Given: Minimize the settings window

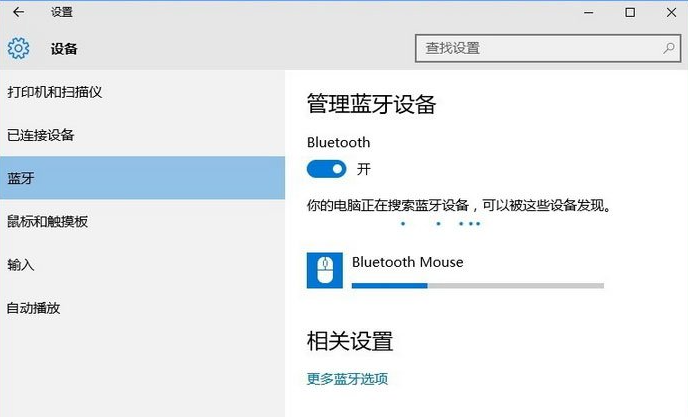Looking at the screenshot, I should pos(585,12).
